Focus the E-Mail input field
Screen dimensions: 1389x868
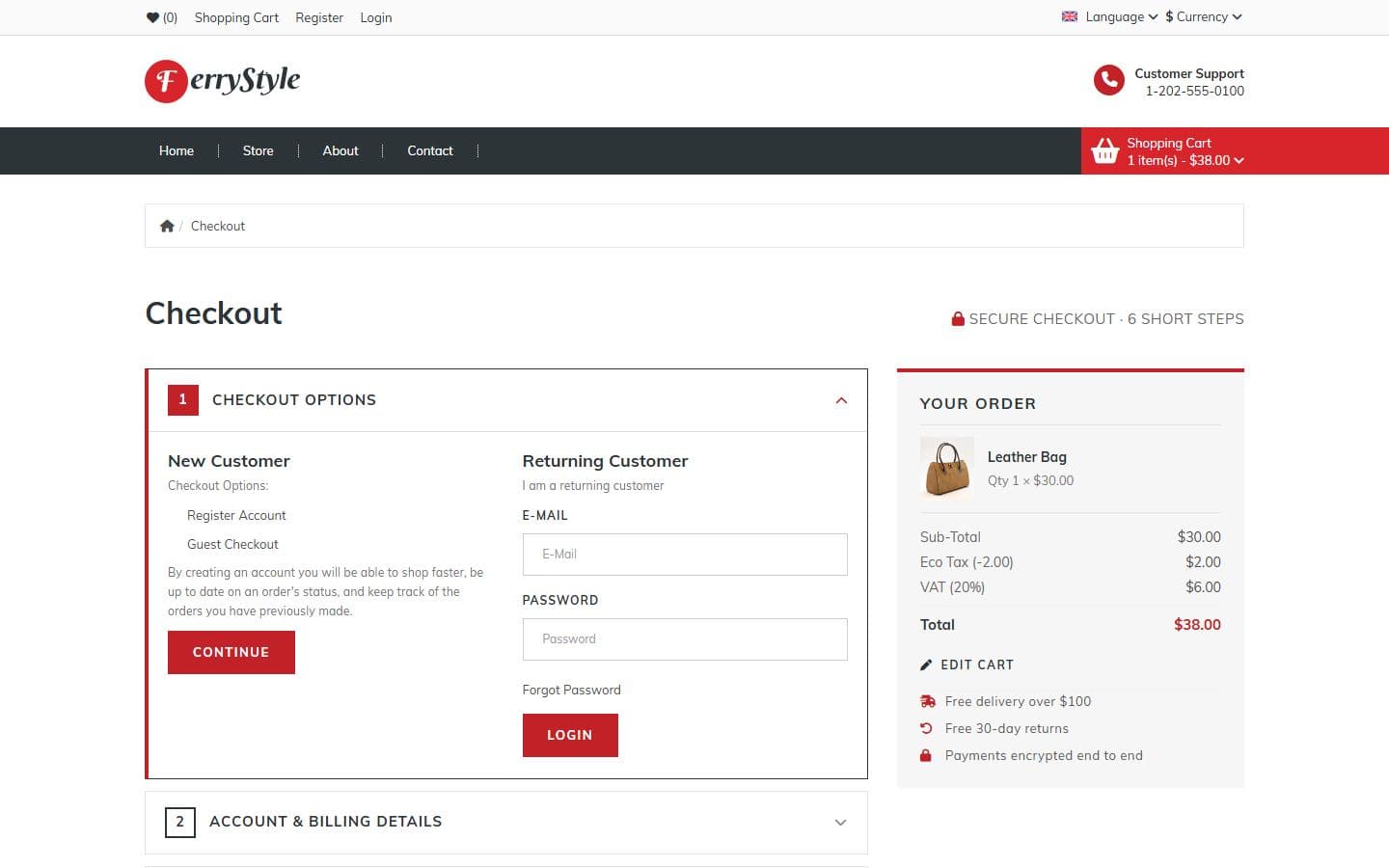coord(685,555)
